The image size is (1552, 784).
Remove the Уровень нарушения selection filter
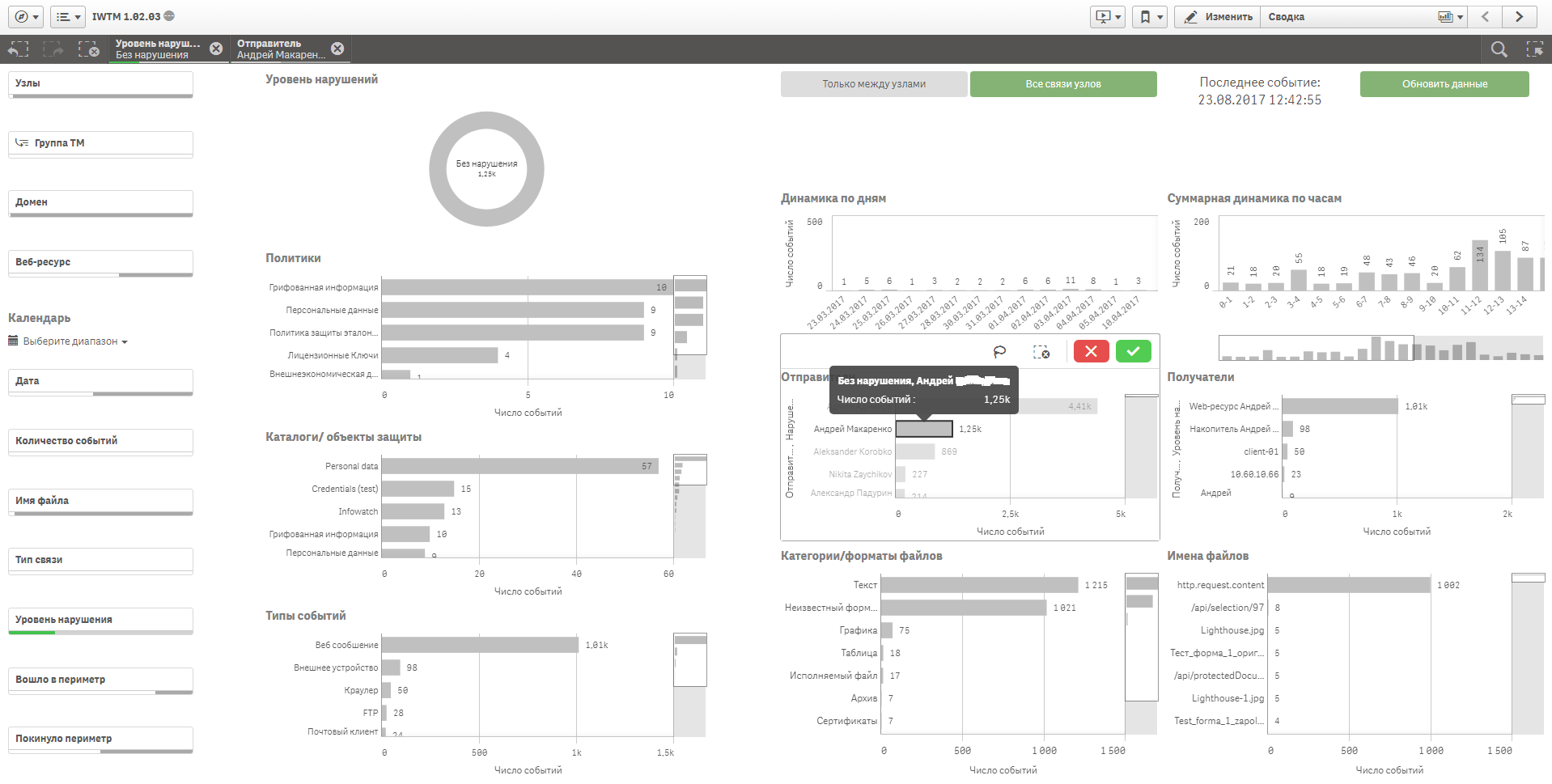pyautogui.click(x=216, y=49)
